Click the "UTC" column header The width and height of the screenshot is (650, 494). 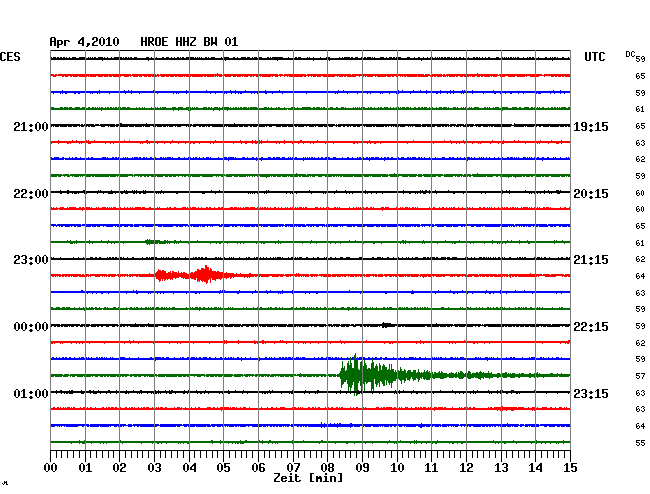(x=594, y=57)
